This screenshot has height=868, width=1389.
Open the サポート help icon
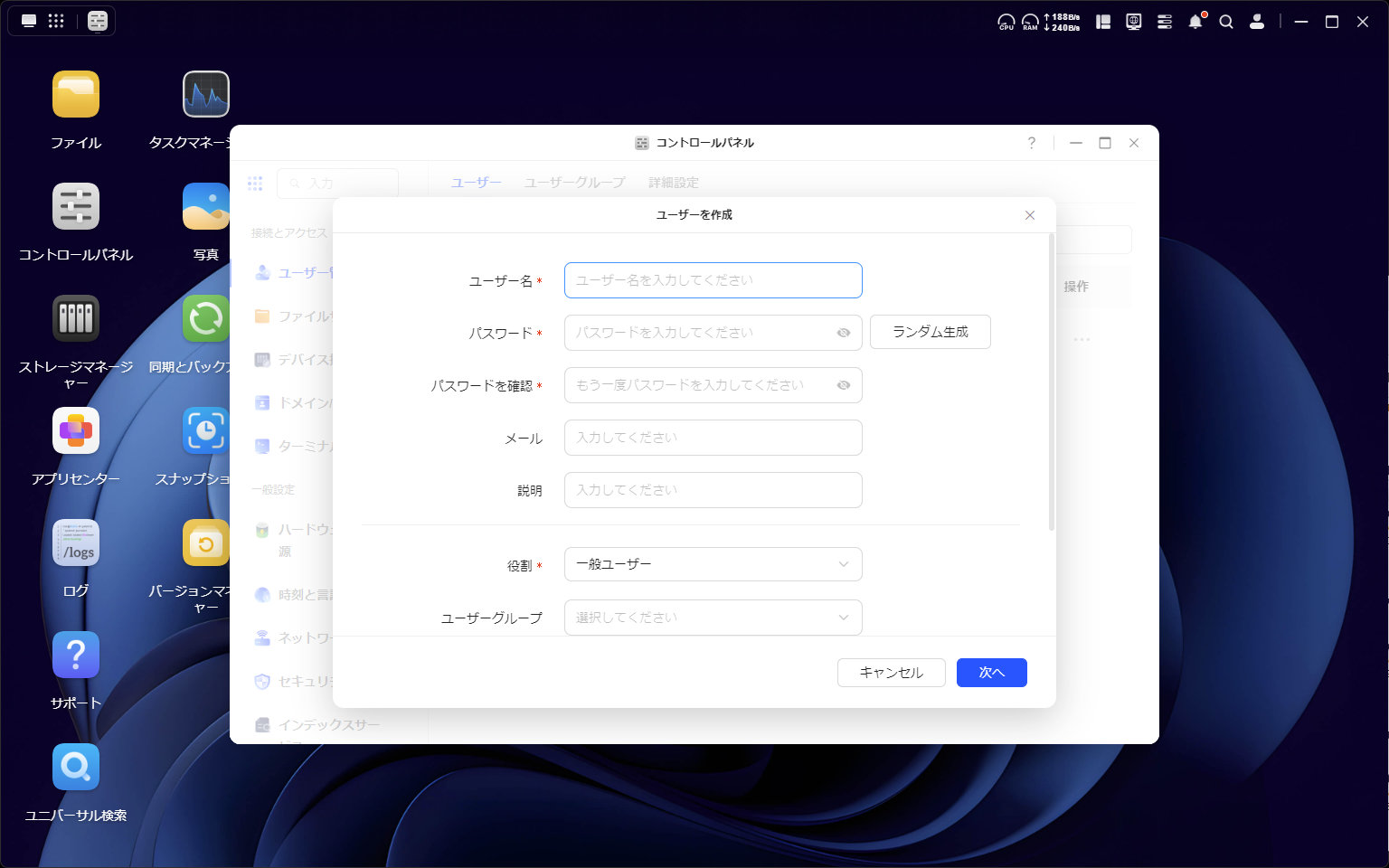[x=76, y=656]
